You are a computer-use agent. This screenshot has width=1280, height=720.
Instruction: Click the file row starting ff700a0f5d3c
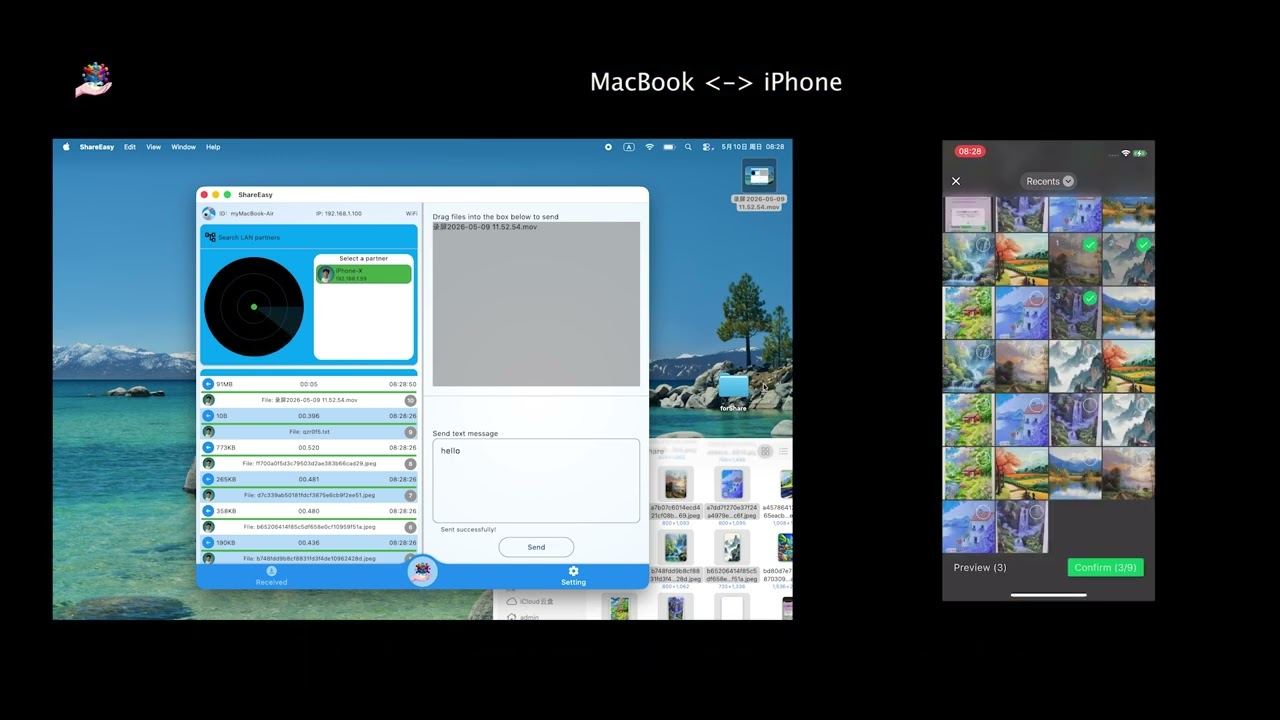[x=309, y=464]
